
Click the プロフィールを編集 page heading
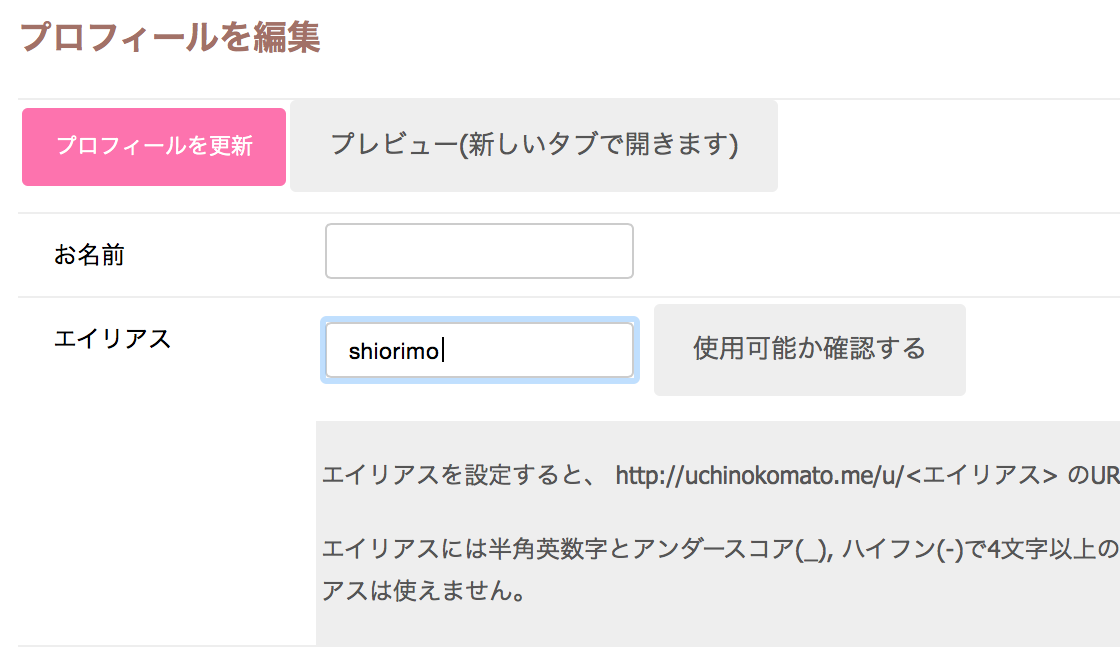tap(170, 37)
